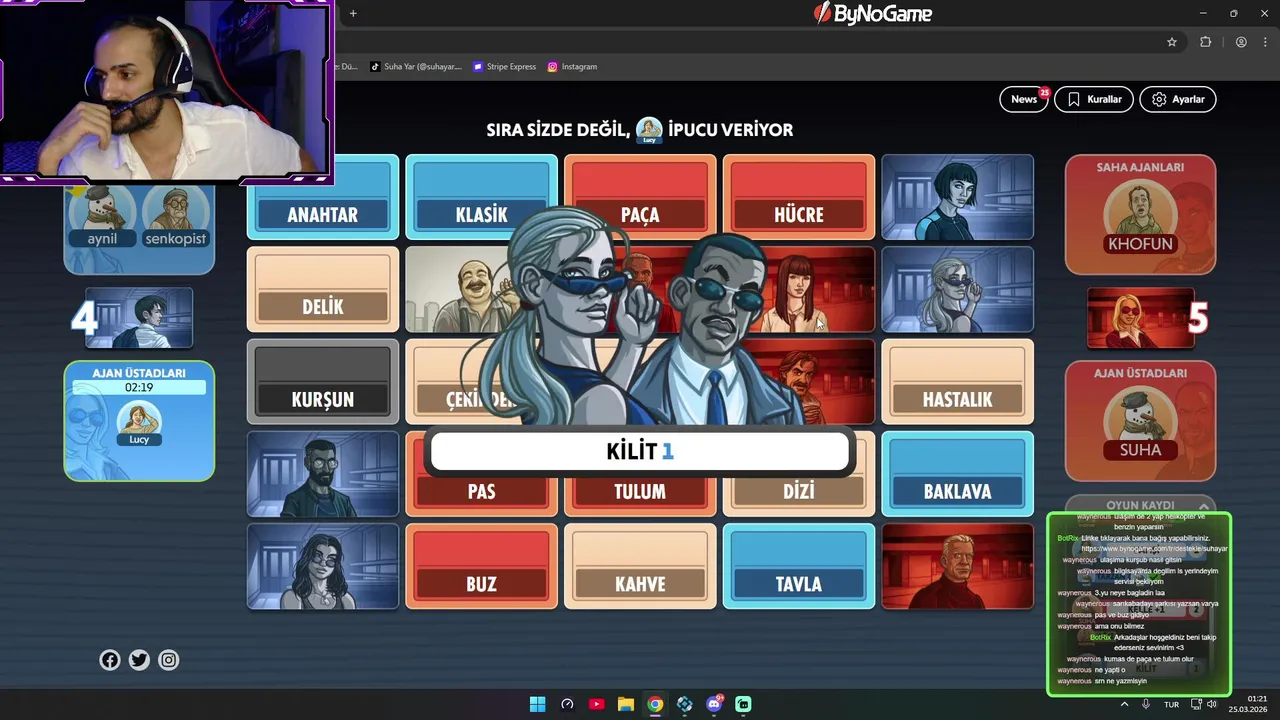The image size is (1280, 720).
Task: Open the volume tray icon
Action: click(1212, 704)
